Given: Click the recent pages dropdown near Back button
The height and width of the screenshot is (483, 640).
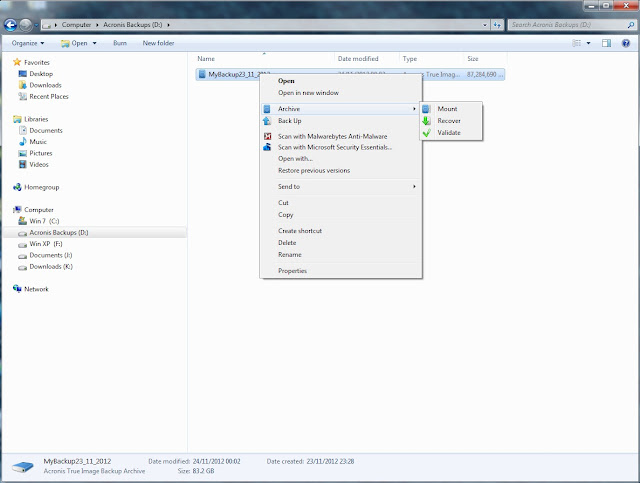Looking at the screenshot, I should pos(36,25).
